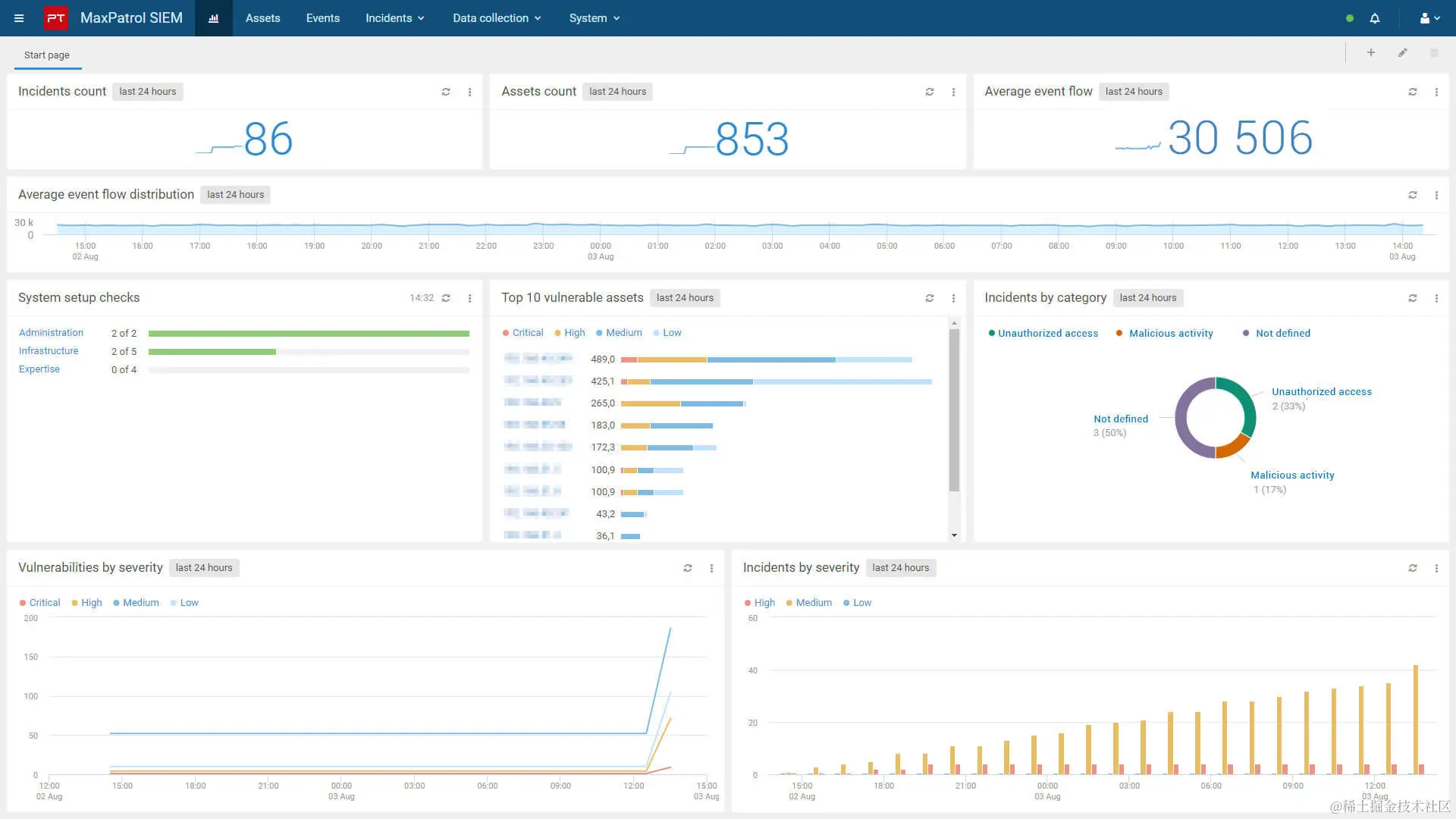
Task: Expand the Data collection dropdown menu
Action: [497, 18]
